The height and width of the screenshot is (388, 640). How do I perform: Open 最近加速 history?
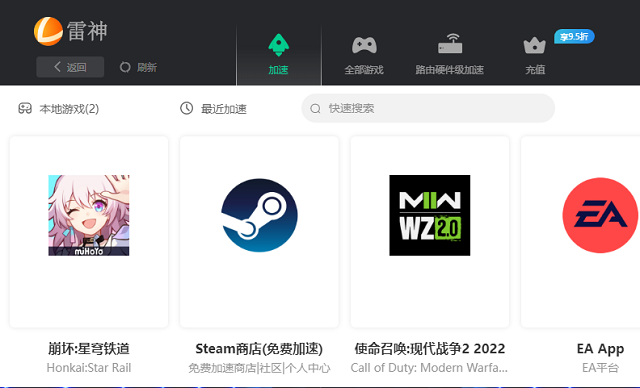pos(213,109)
